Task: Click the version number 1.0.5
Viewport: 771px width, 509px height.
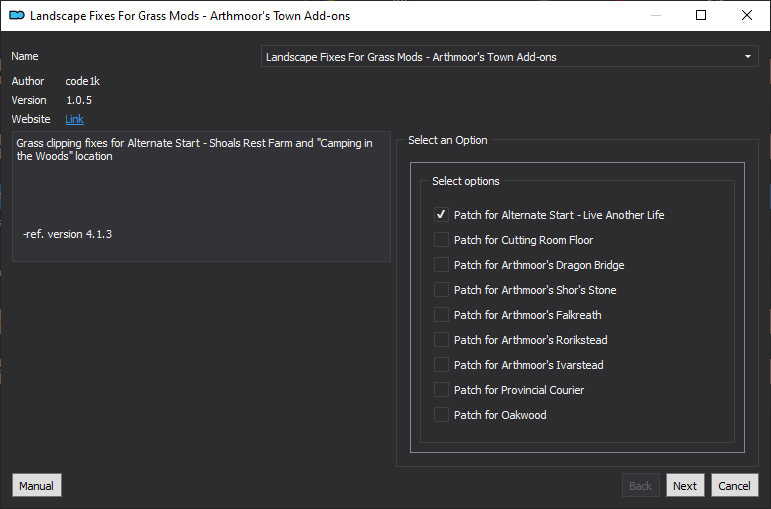Action: click(x=79, y=100)
